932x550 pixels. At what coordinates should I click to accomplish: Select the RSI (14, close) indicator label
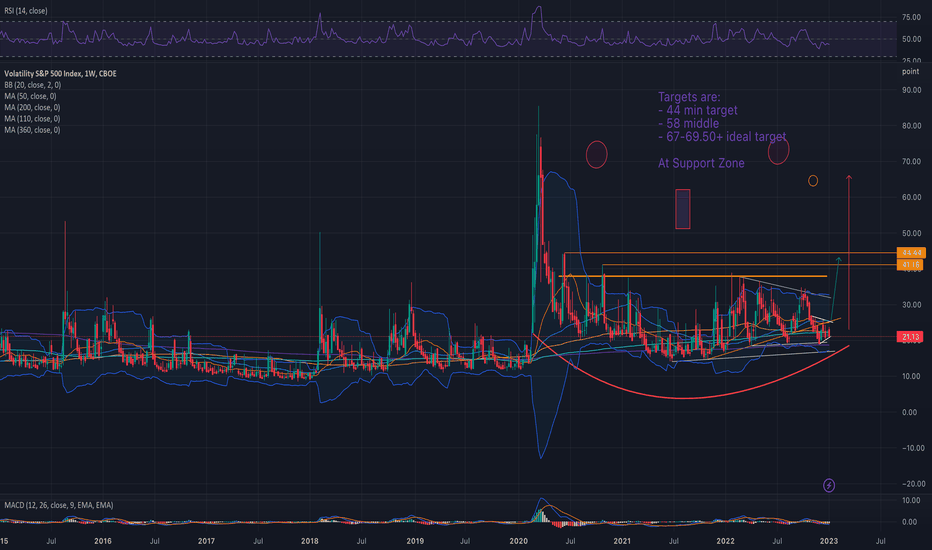[26, 11]
